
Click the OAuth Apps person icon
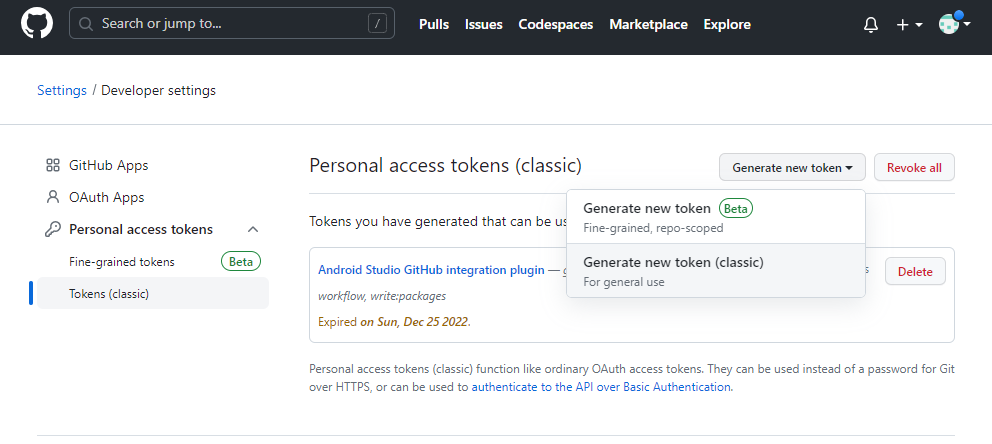point(53,197)
